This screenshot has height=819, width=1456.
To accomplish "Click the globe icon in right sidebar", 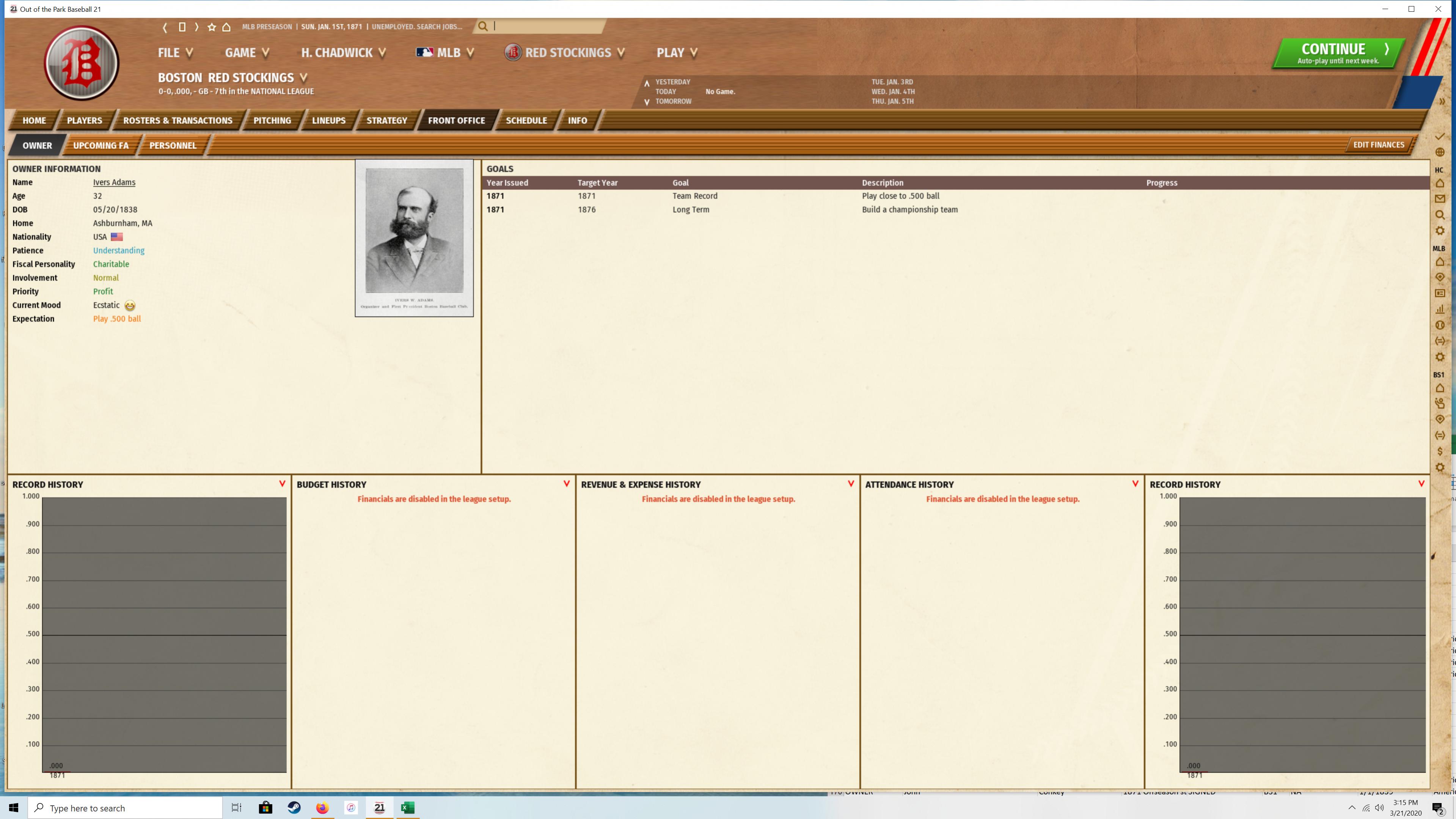I will tap(1440, 152).
